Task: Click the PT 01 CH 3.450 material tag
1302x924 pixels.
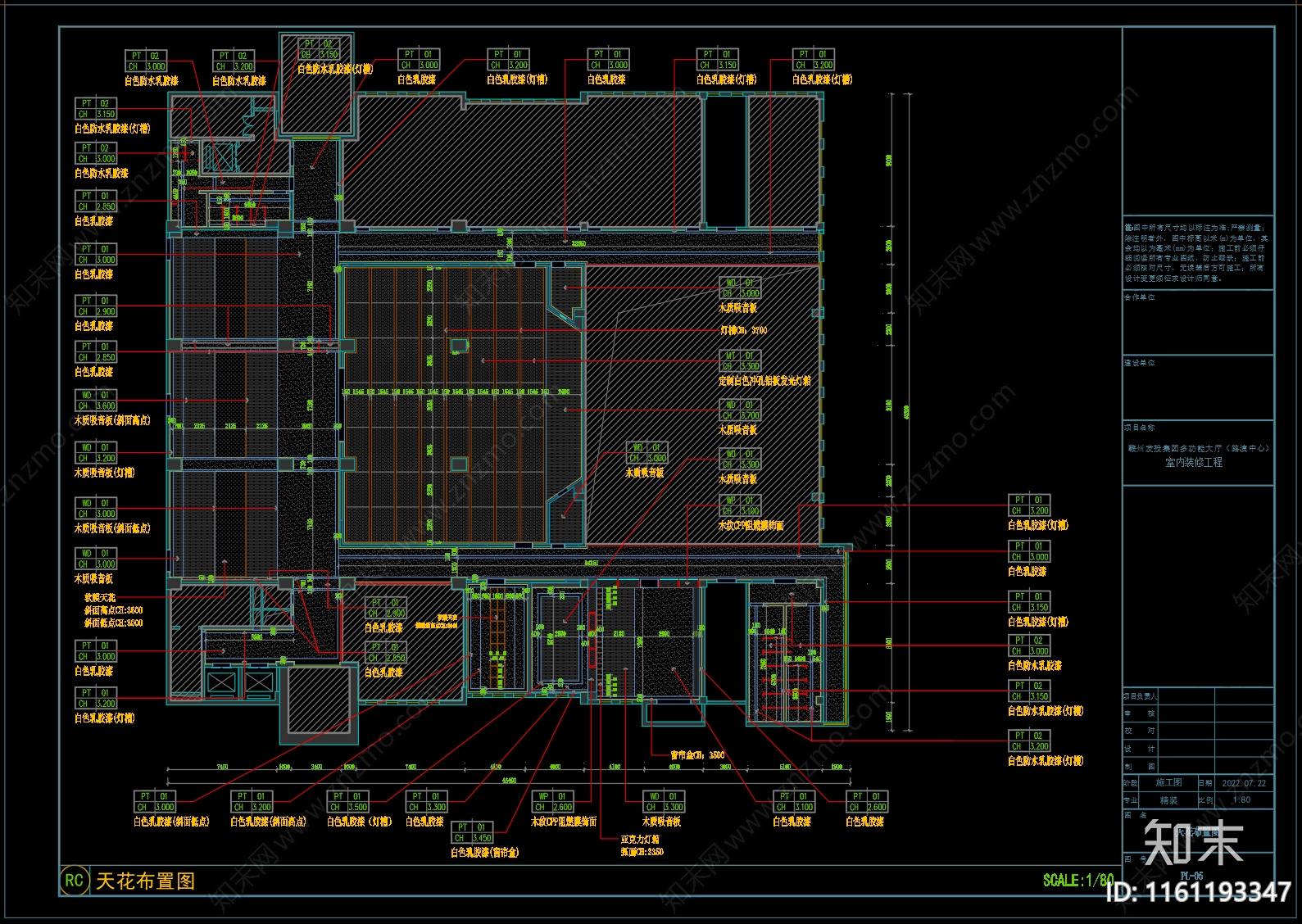Action: point(472,832)
